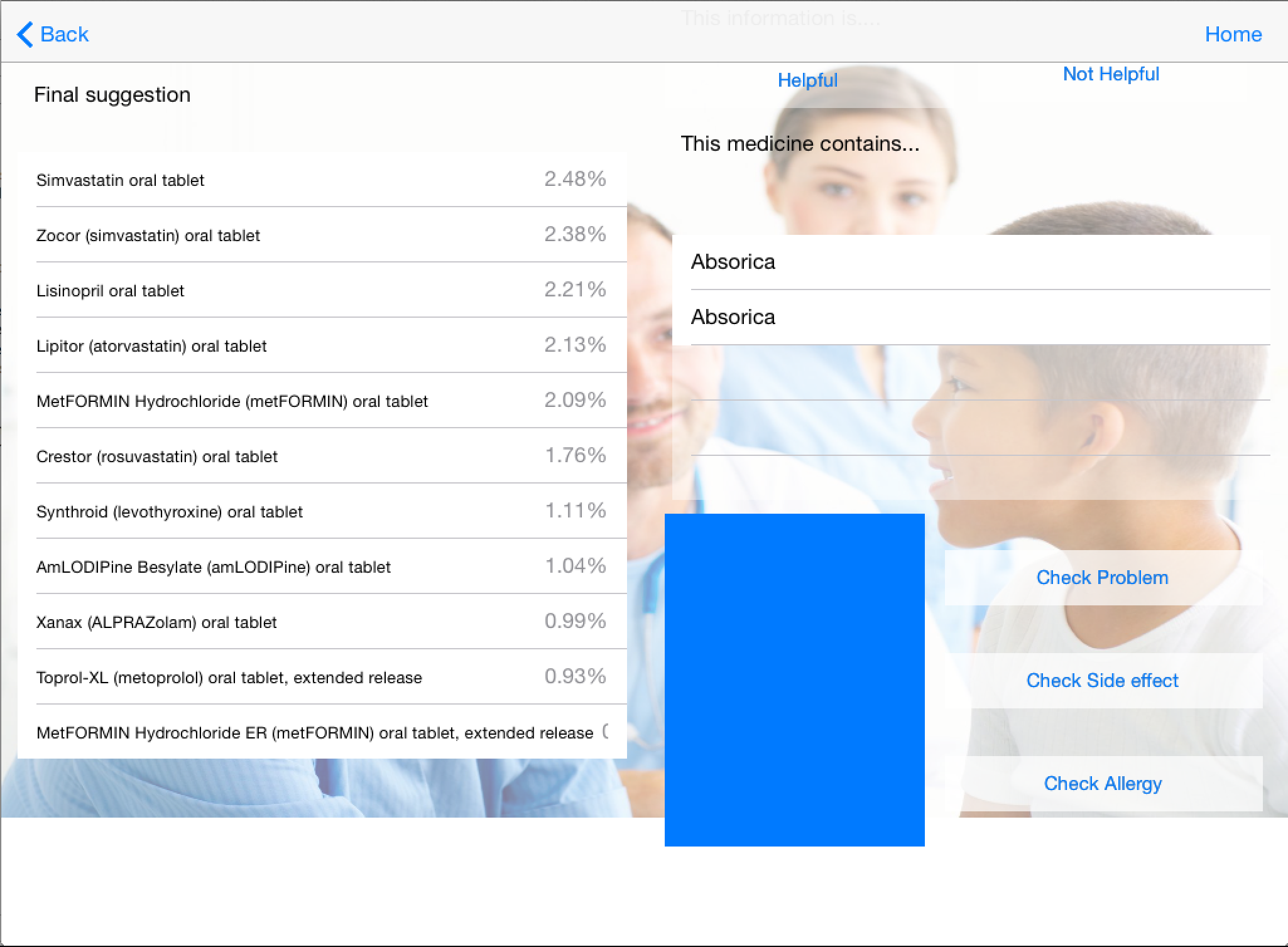
Task: Choose Lisinopril oral tablet entry
Action: [x=322, y=291]
